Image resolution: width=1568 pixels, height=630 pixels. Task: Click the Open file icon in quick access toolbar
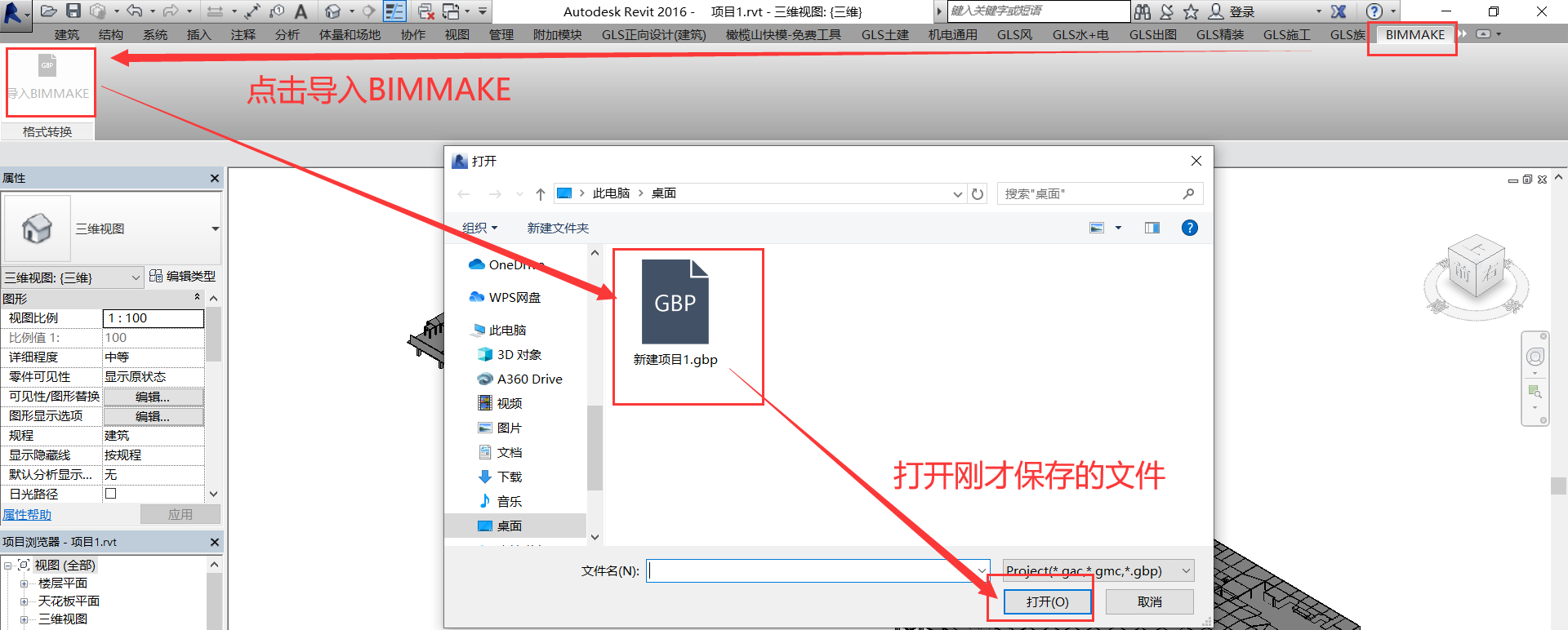point(49,11)
